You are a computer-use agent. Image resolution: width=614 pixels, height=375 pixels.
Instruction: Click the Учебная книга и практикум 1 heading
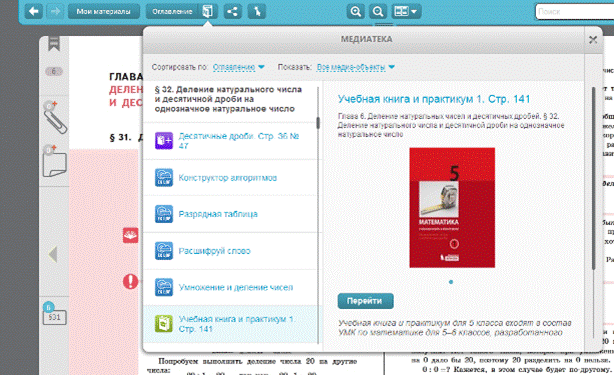tap(434, 99)
